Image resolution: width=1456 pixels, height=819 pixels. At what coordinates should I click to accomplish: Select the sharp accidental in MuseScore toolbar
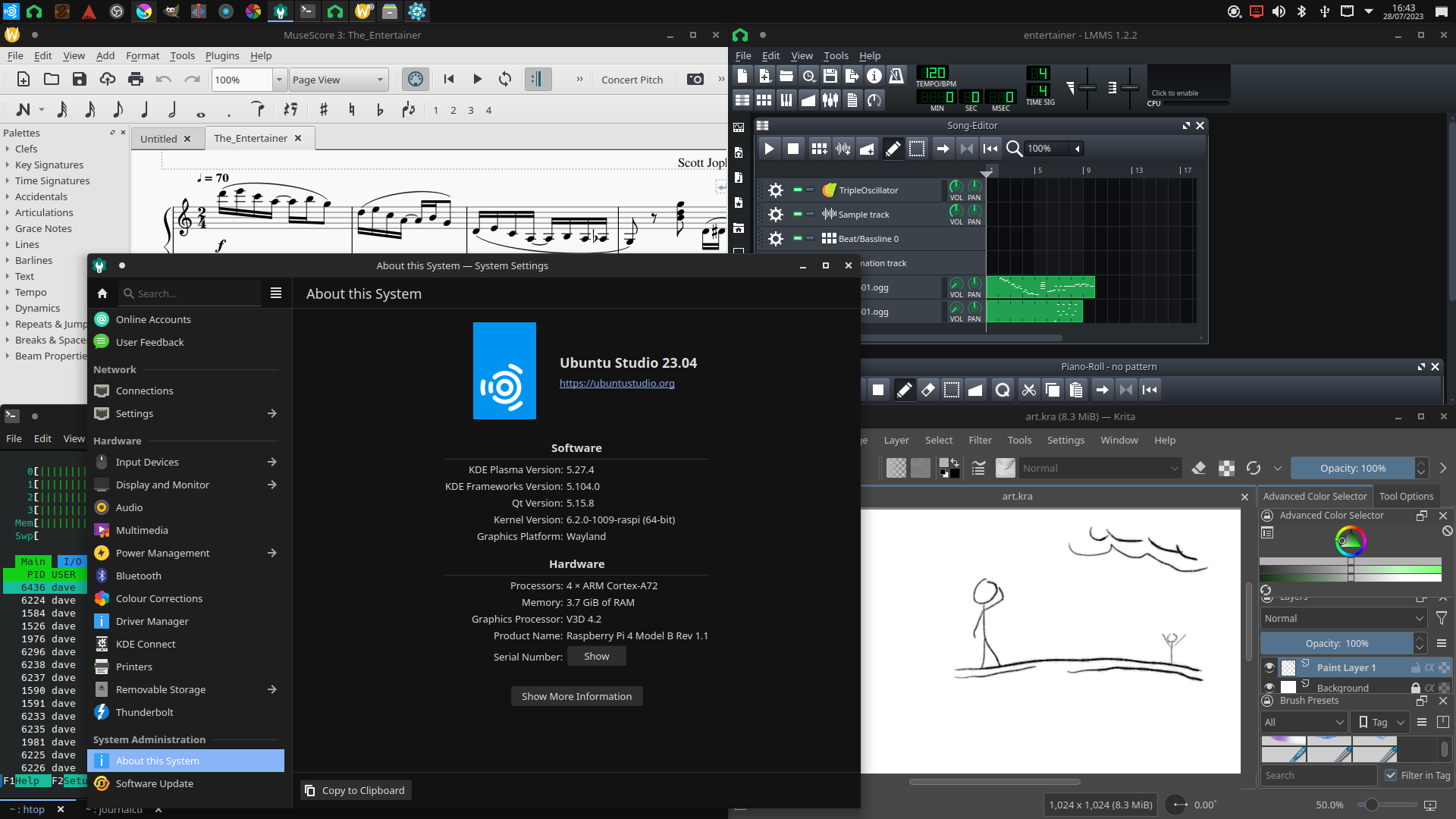pyautogui.click(x=324, y=110)
